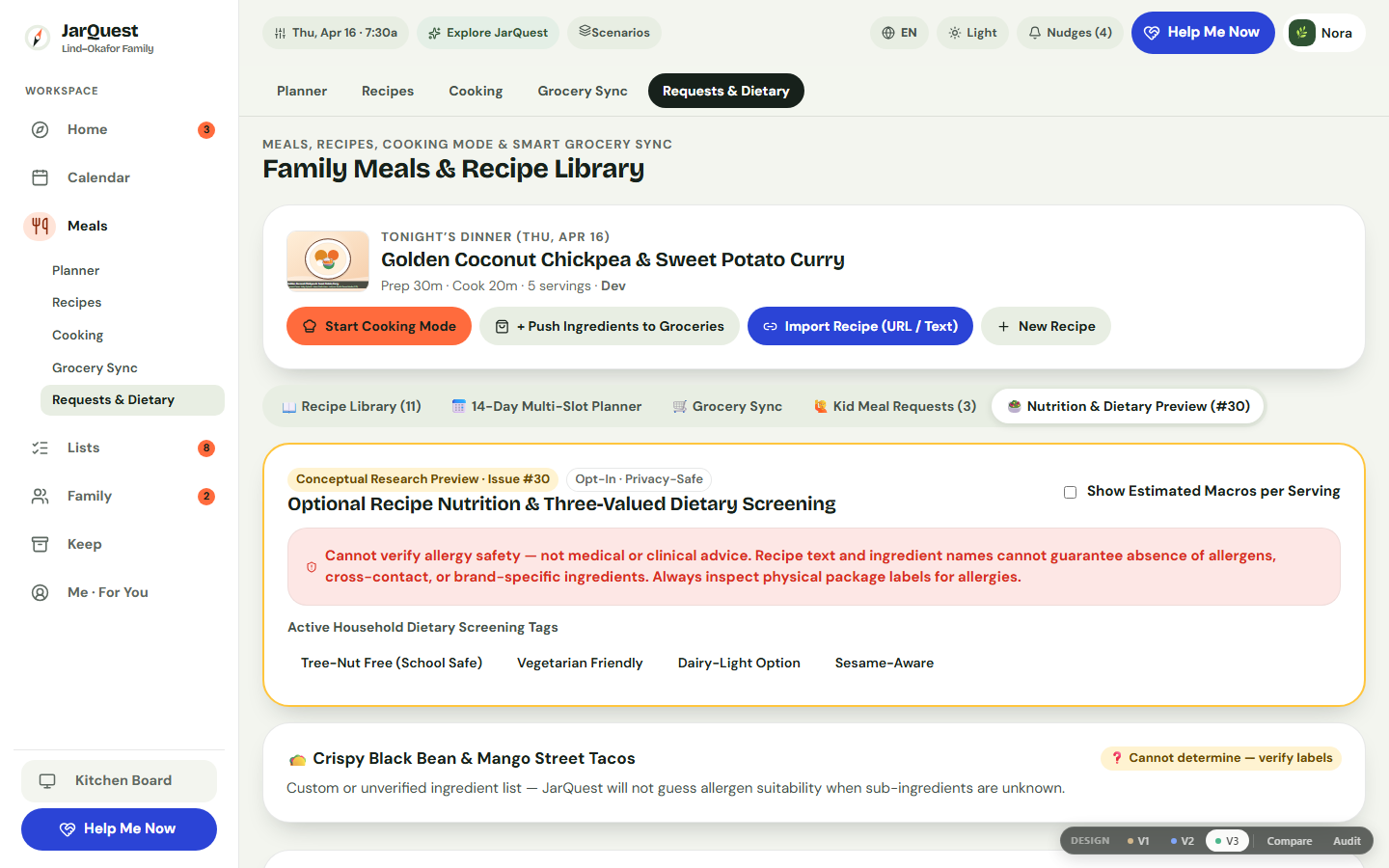Open Lists in the sidebar
Image resolution: width=1389 pixels, height=868 pixels.
pyautogui.click(x=123, y=448)
